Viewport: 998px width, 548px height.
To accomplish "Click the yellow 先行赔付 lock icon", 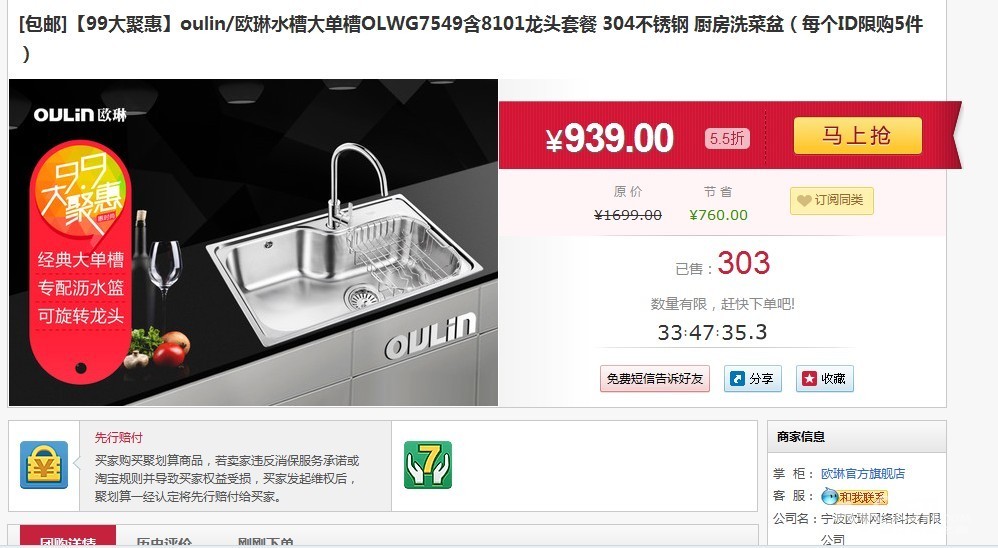I will coord(44,465).
